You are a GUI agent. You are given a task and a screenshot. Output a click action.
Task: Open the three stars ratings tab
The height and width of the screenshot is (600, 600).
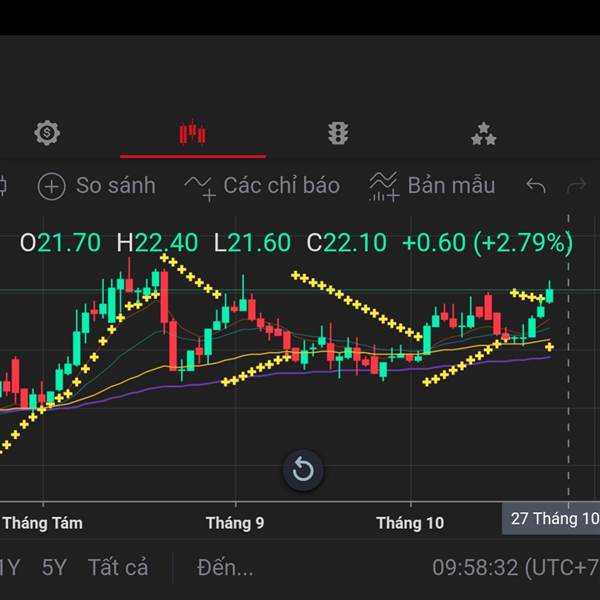coord(483,134)
